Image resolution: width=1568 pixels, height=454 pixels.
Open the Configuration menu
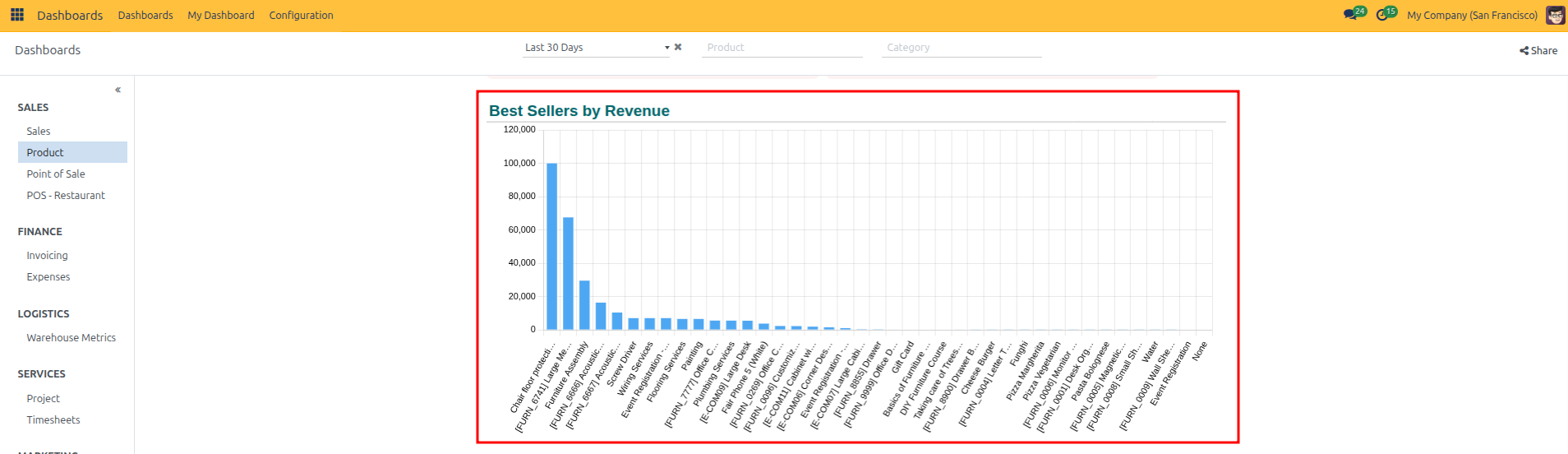coord(301,15)
